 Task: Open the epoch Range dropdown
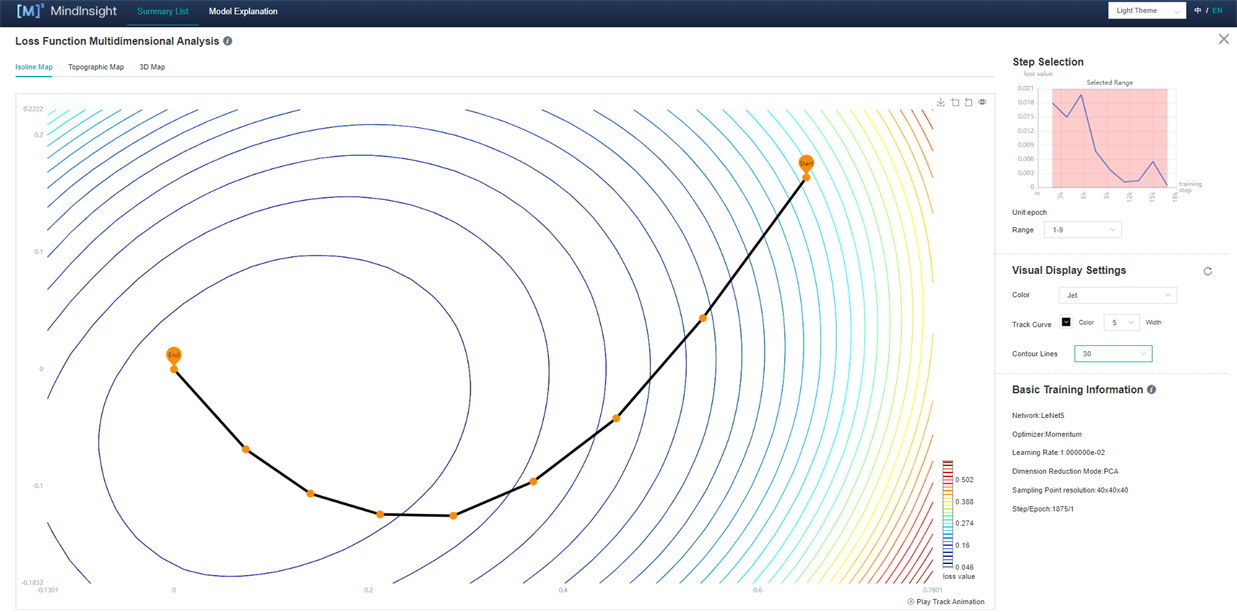[1082, 230]
